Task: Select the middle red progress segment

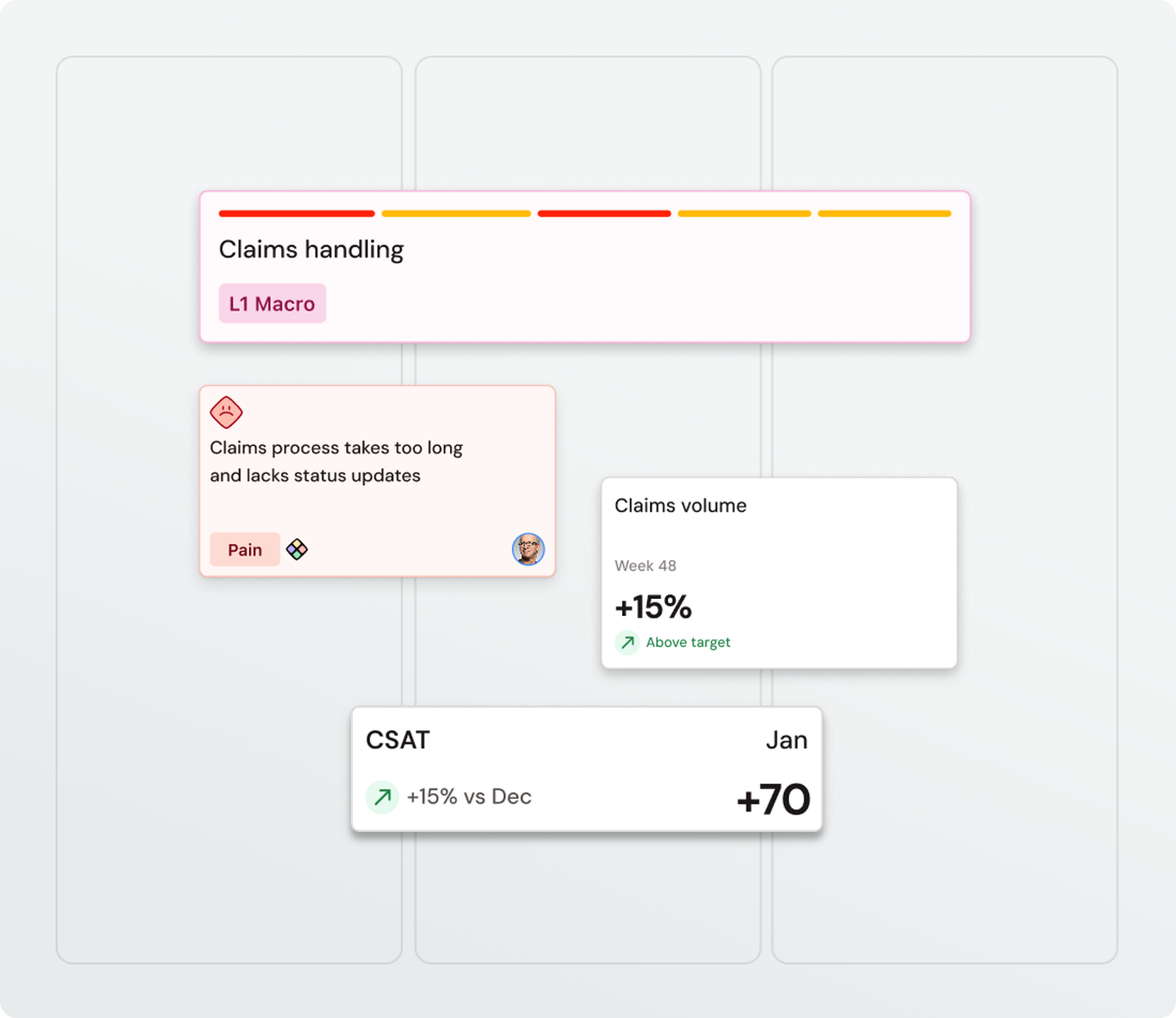Action: 604,214
